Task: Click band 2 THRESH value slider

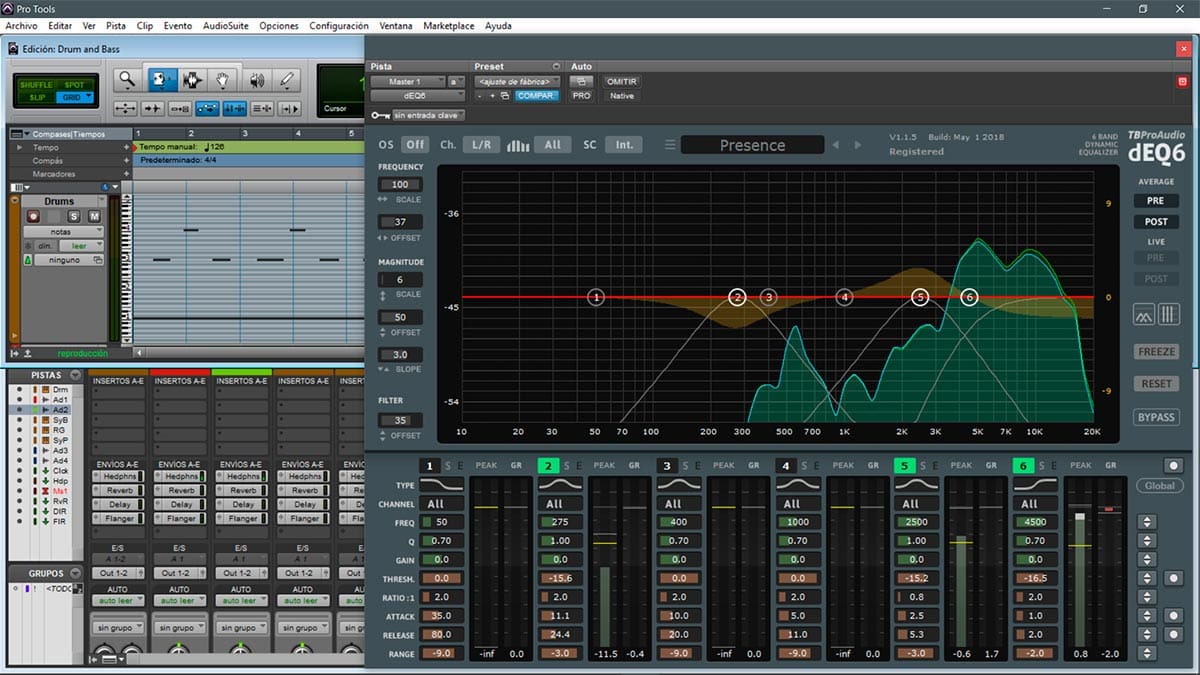Action: (562, 578)
